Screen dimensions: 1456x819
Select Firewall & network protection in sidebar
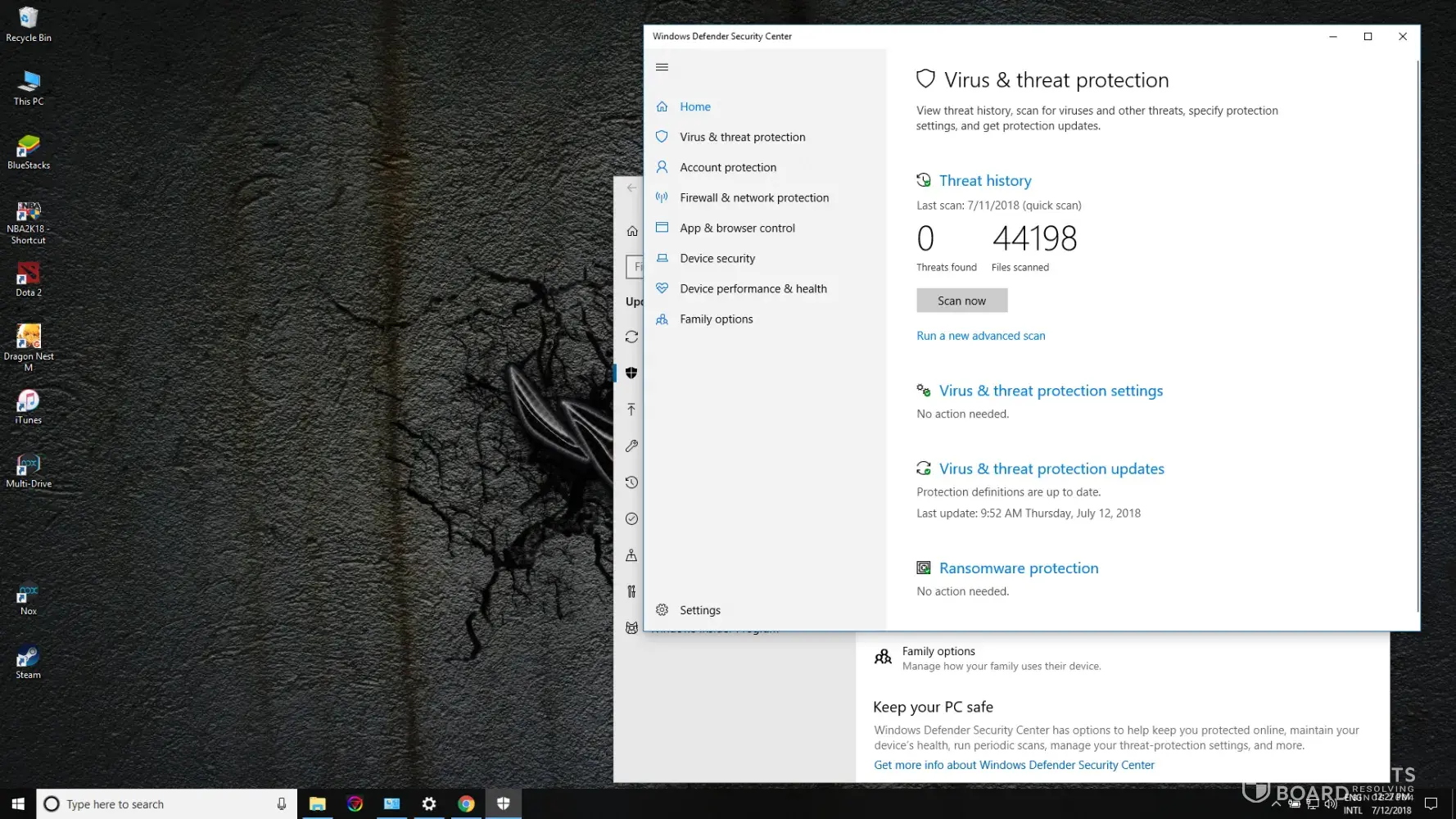(x=753, y=197)
